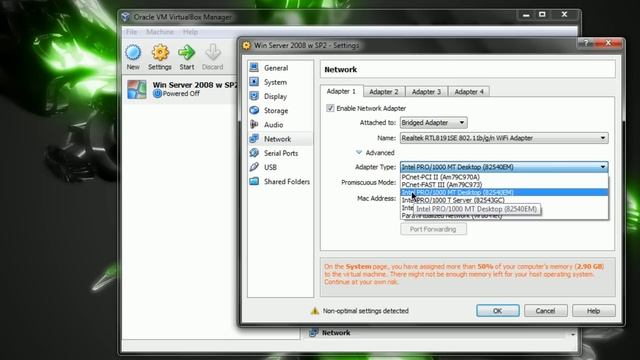
Task: Click the OK button
Action: pyautogui.click(x=498, y=311)
